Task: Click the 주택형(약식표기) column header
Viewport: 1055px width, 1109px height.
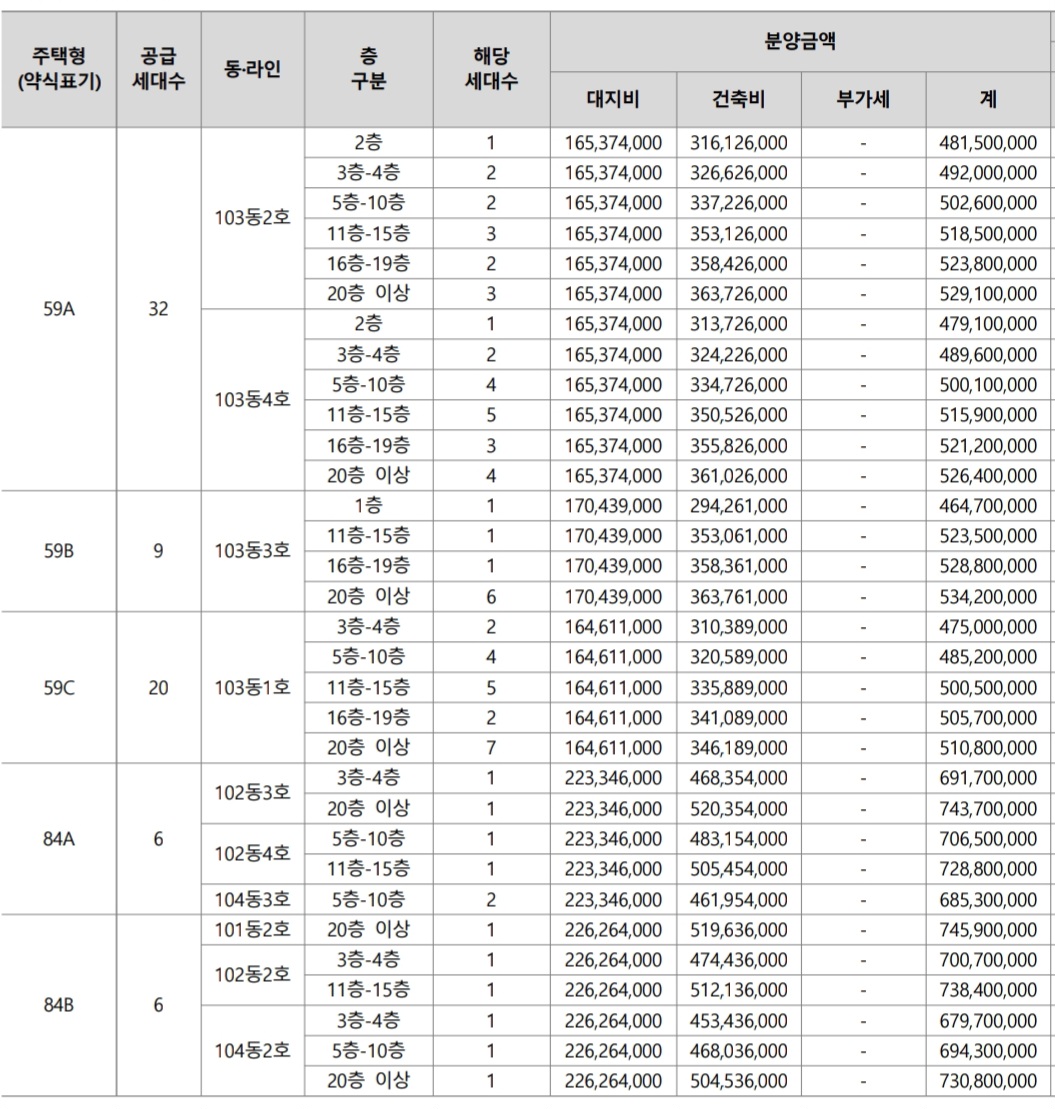Action: [x=59, y=69]
